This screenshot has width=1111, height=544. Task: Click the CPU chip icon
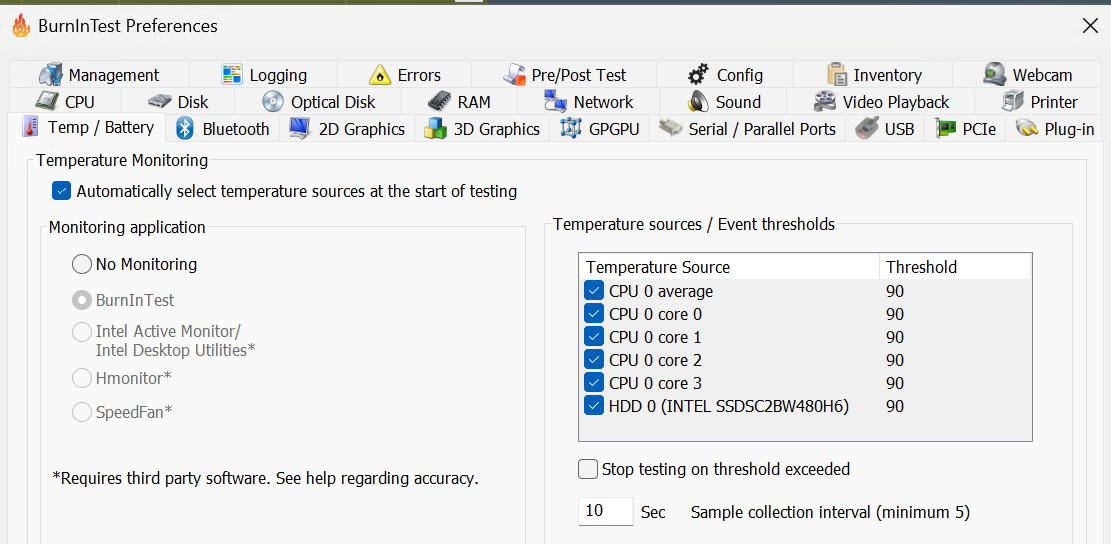[x=47, y=101]
